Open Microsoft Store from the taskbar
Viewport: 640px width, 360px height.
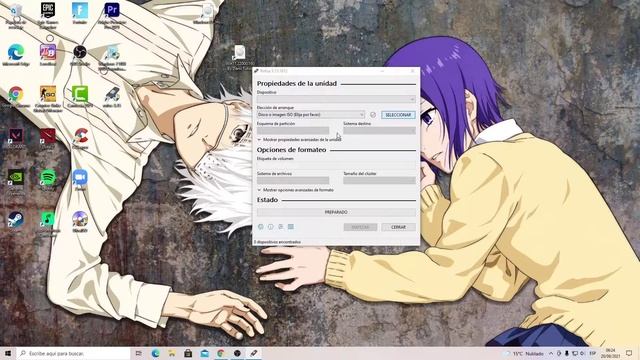tap(188, 353)
